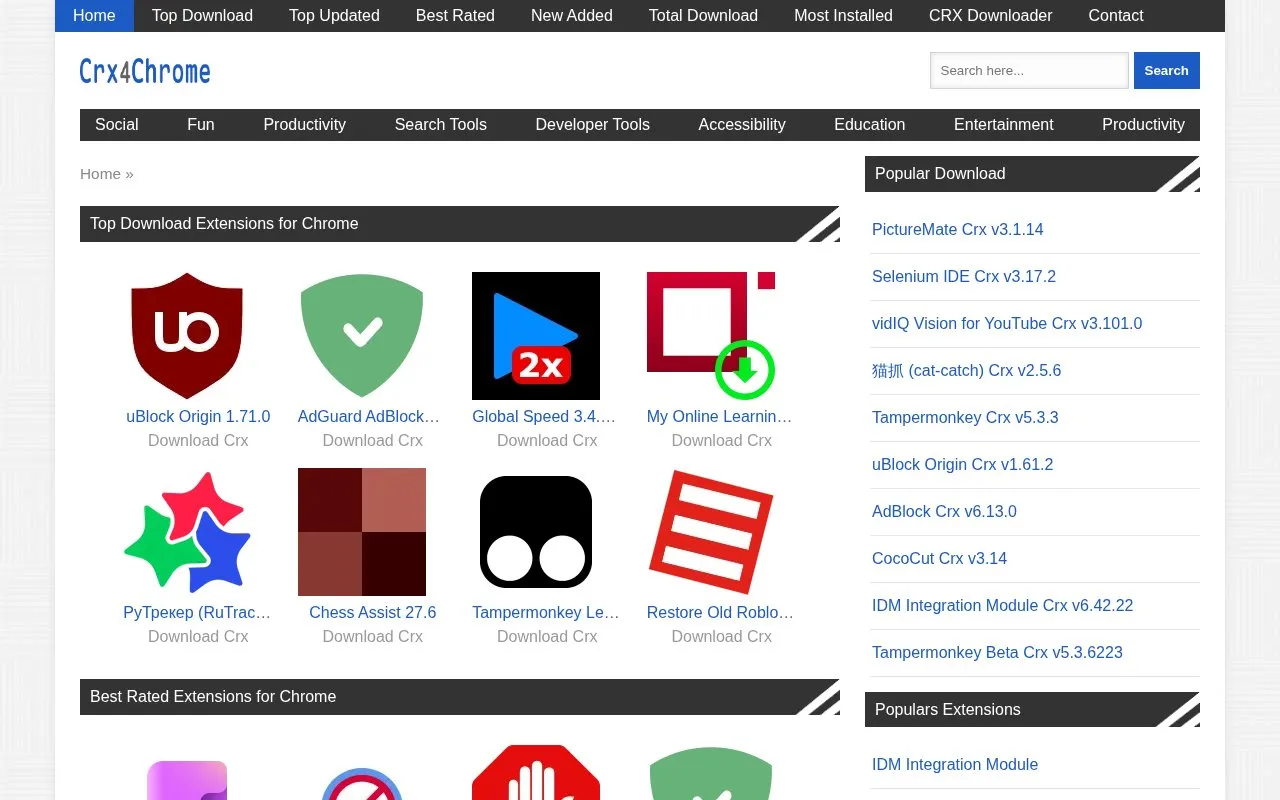Open the green shield icon in Best Rated
Viewport: 1280px width, 800px height.
pos(711,773)
